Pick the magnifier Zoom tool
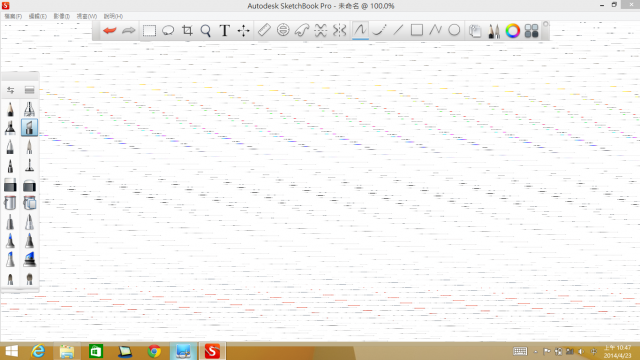The height and width of the screenshot is (360, 640). 206,31
